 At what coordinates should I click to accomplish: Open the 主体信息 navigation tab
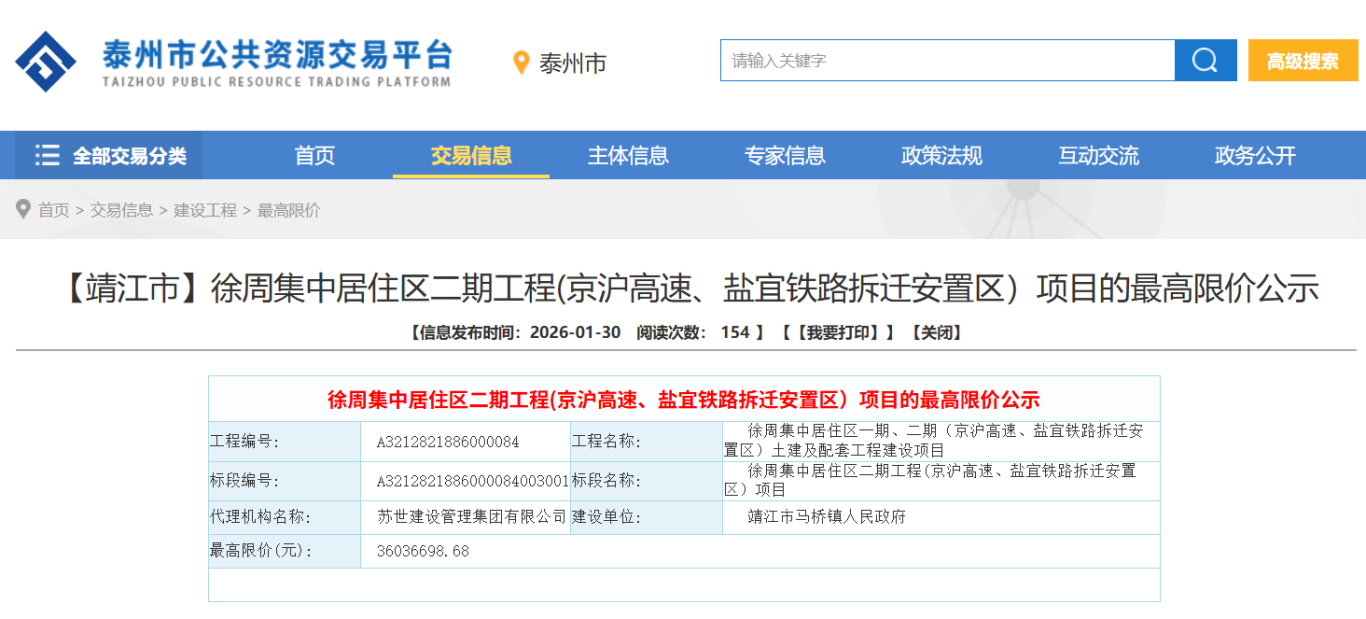[628, 156]
